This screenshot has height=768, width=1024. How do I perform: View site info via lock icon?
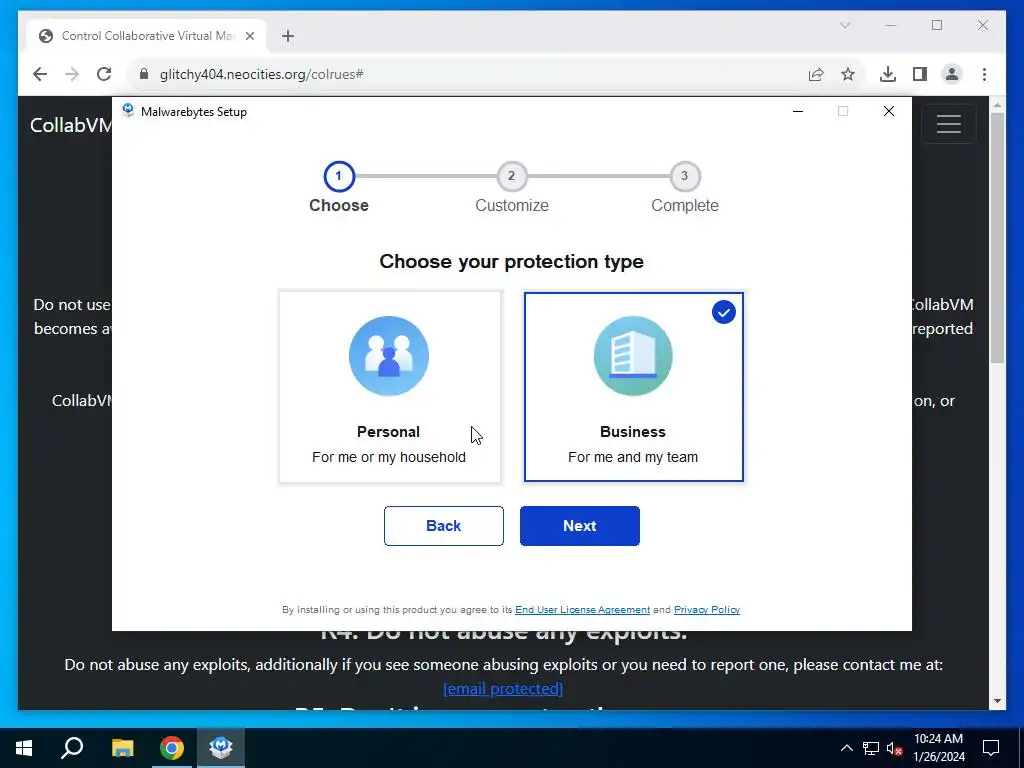pyautogui.click(x=144, y=74)
